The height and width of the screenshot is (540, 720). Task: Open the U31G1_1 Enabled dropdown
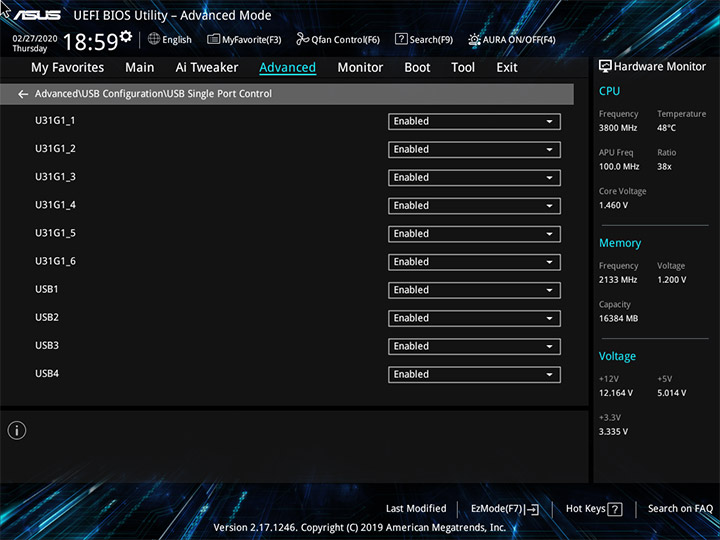tap(474, 122)
